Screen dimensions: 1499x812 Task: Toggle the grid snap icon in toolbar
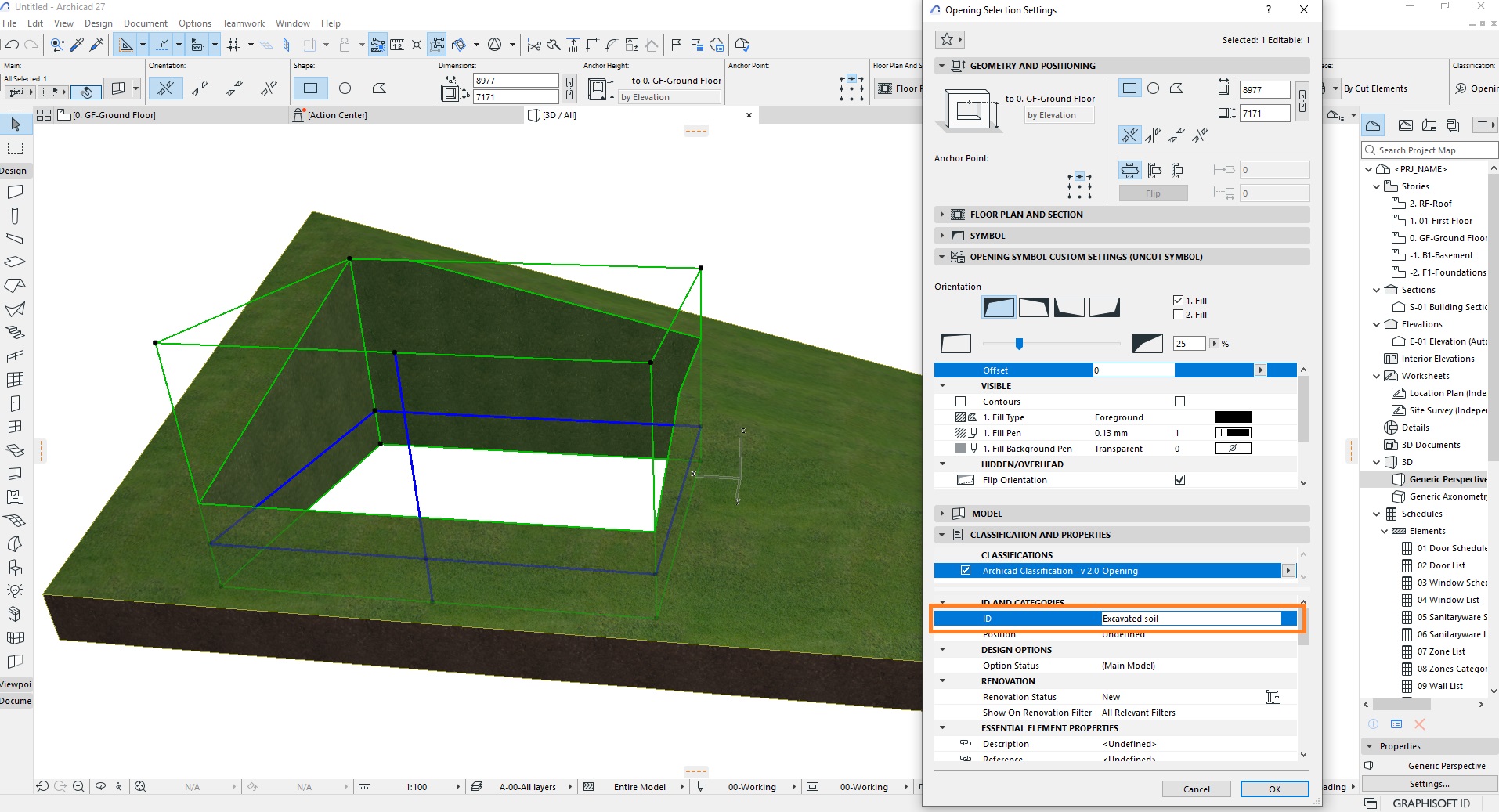coord(233,45)
